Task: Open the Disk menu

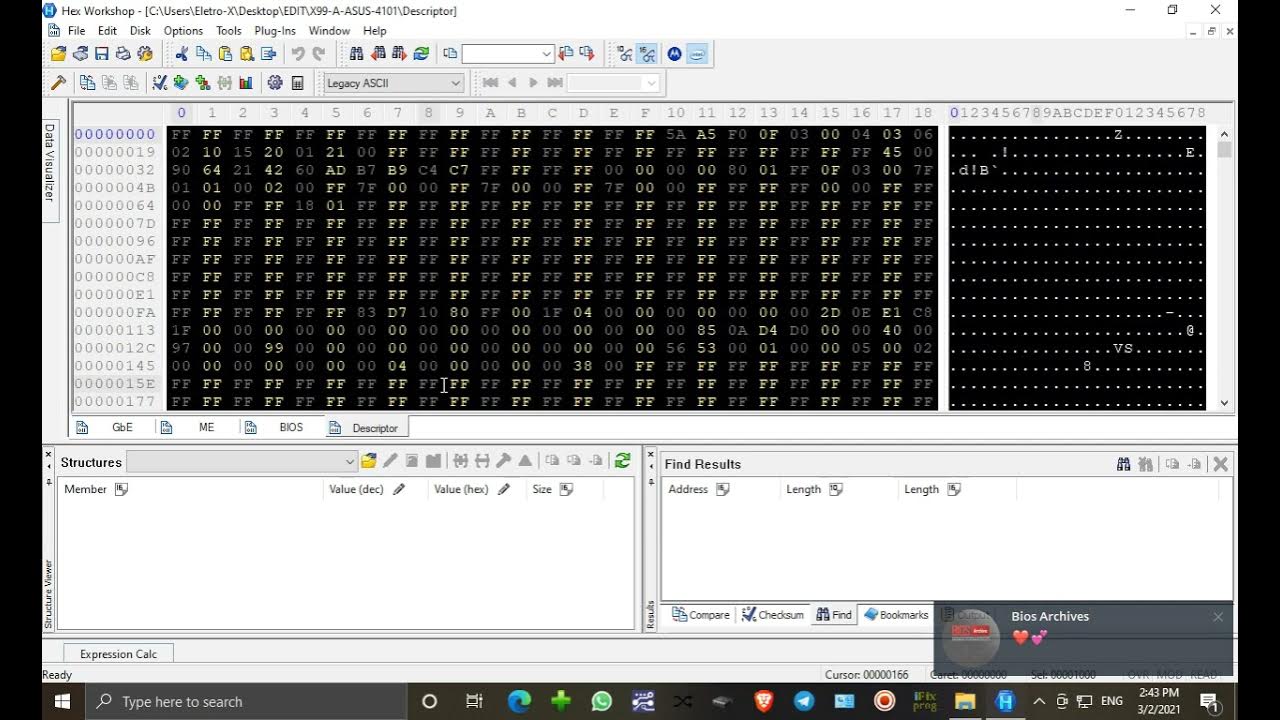Action: [x=140, y=31]
